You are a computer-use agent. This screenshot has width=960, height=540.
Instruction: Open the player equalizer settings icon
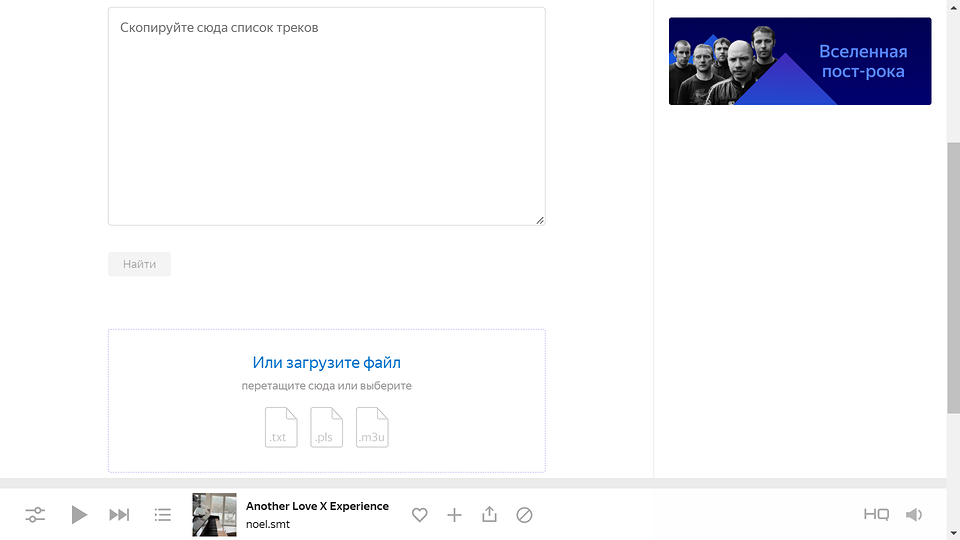pyautogui.click(x=35, y=515)
